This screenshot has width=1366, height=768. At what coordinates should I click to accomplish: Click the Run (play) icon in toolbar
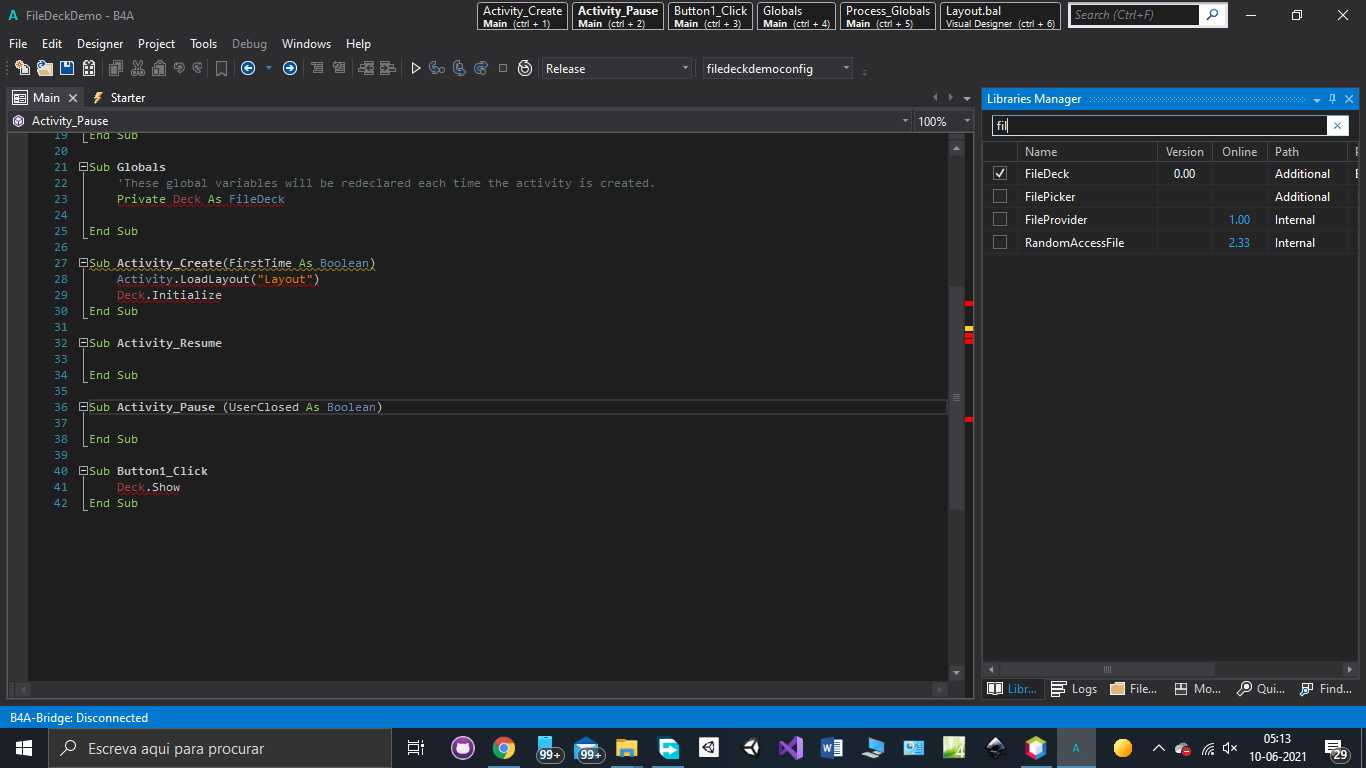[x=416, y=68]
